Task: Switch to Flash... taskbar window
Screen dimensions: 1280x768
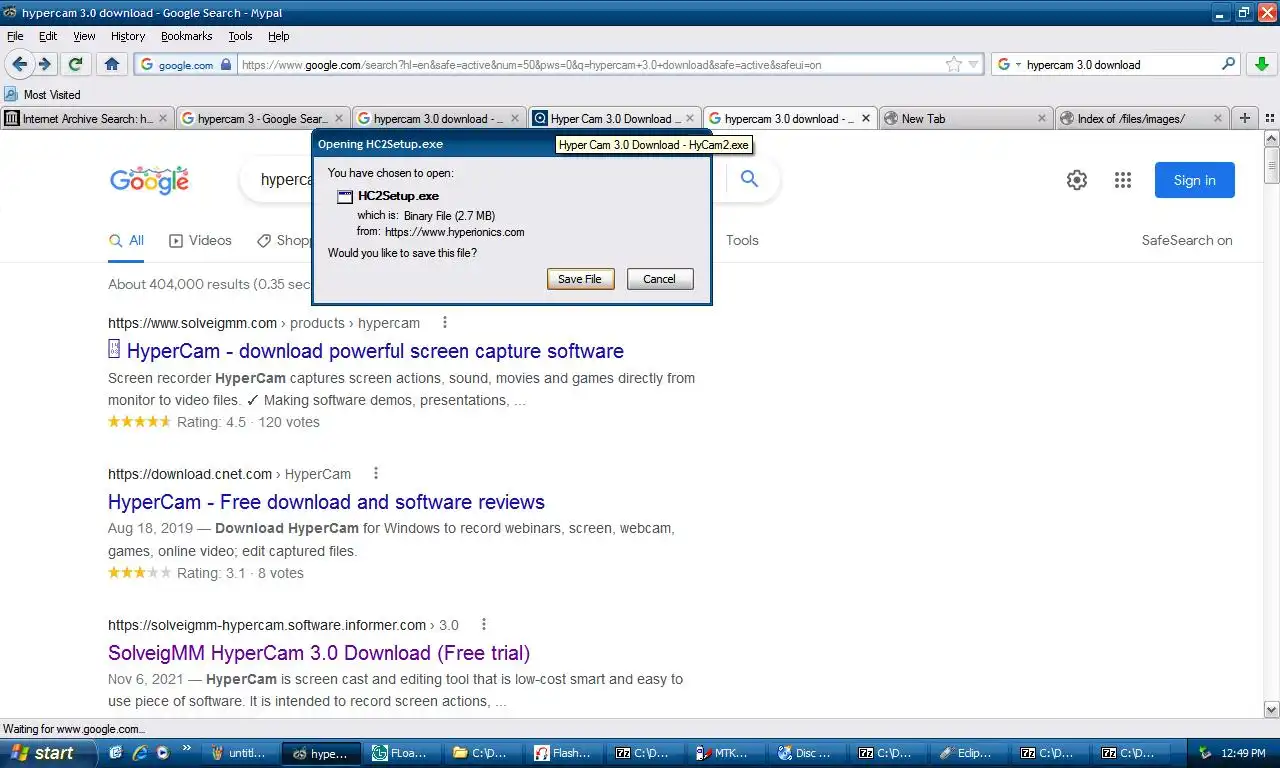Action: pos(565,754)
